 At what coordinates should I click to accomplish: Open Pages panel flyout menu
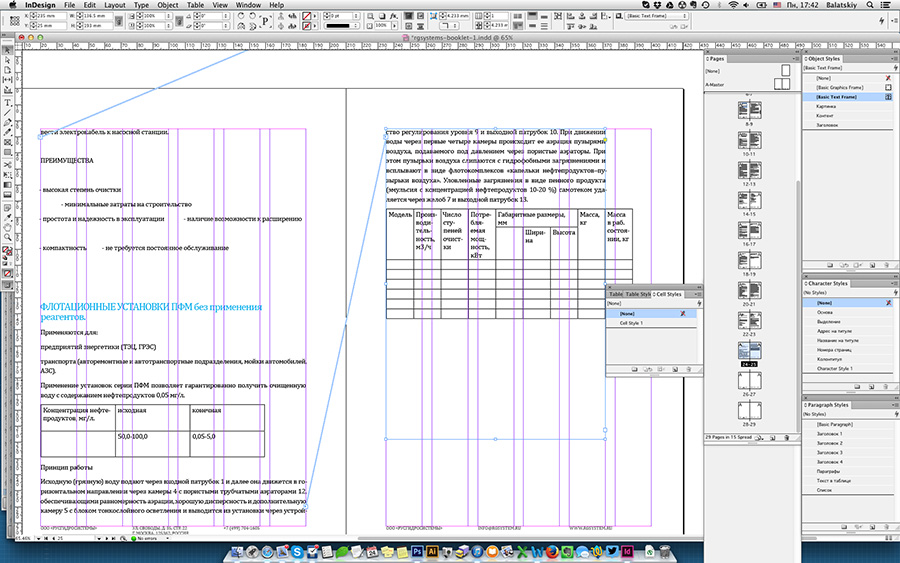click(796, 59)
